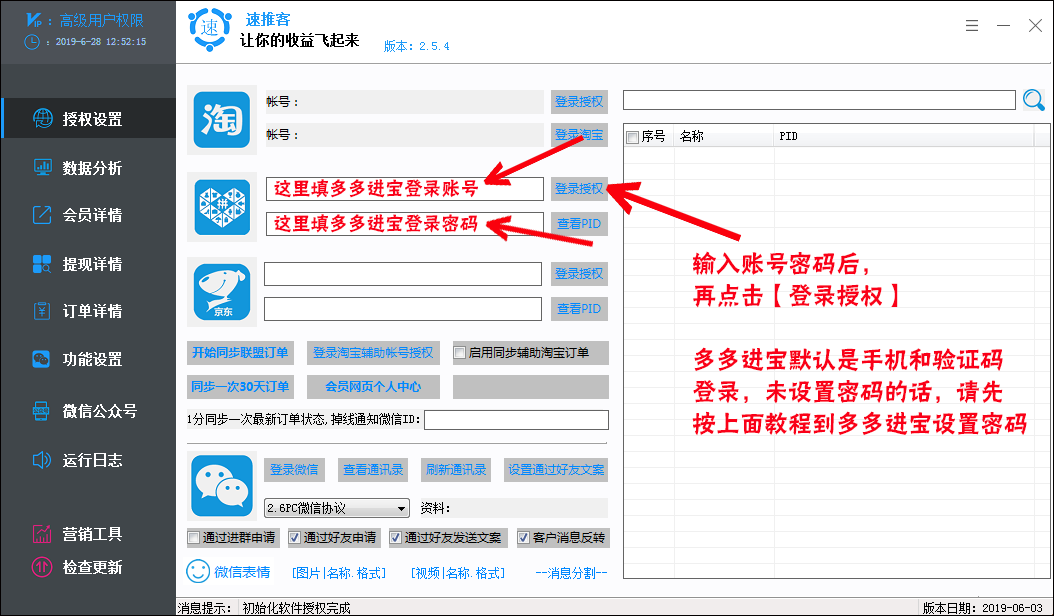
Task: Click the 初始化软件授权完成 status message
Action: pyautogui.click(x=296, y=608)
